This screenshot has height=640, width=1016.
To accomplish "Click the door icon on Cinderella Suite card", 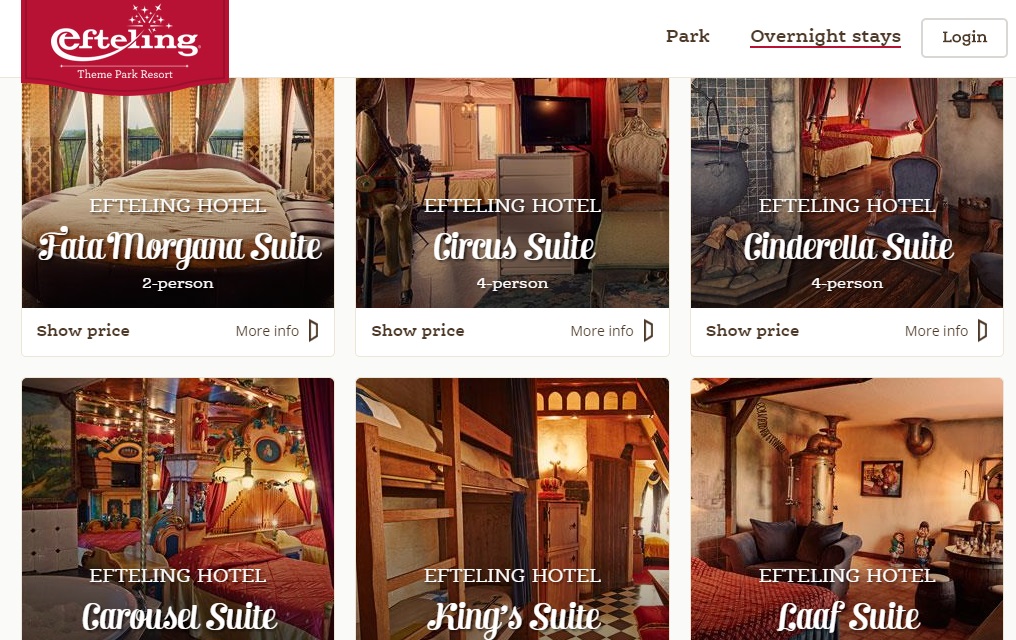I will click(982, 330).
